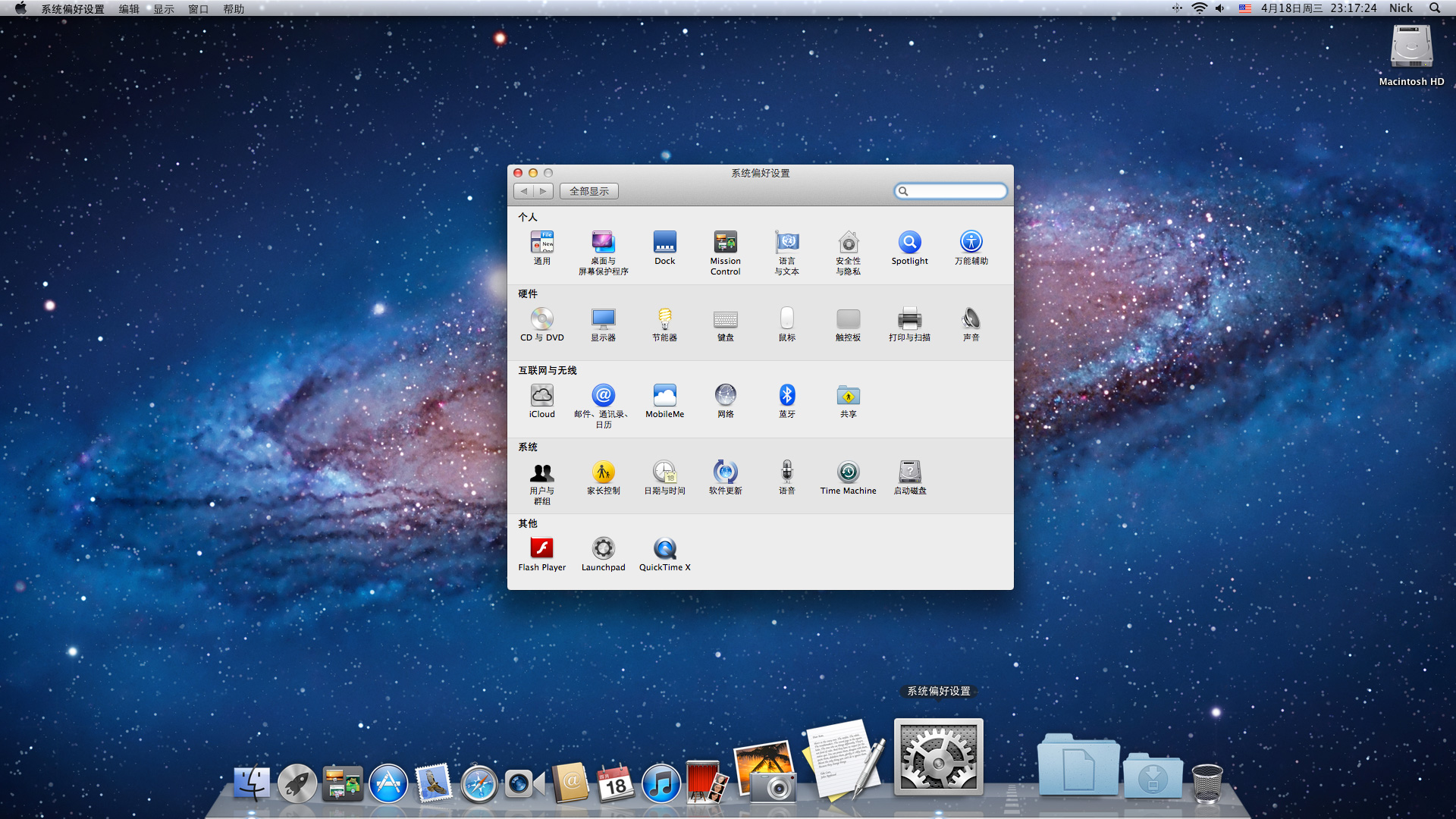
Task: Open the volume menu bar control
Action: point(1219,8)
